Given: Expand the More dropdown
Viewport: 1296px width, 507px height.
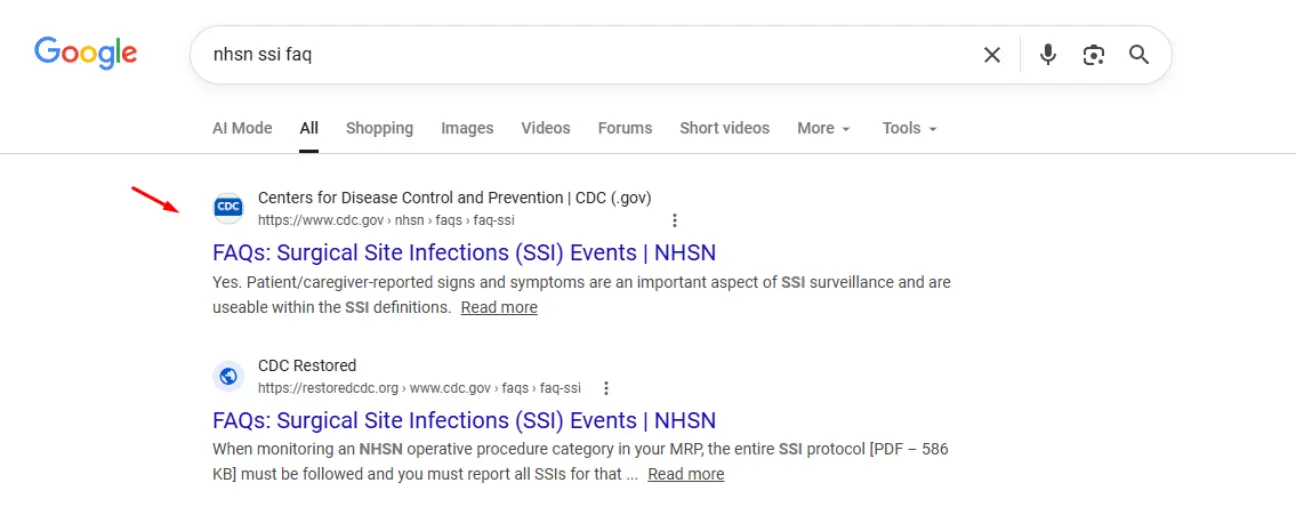Looking at the screenshot, I should coord(824,128).
